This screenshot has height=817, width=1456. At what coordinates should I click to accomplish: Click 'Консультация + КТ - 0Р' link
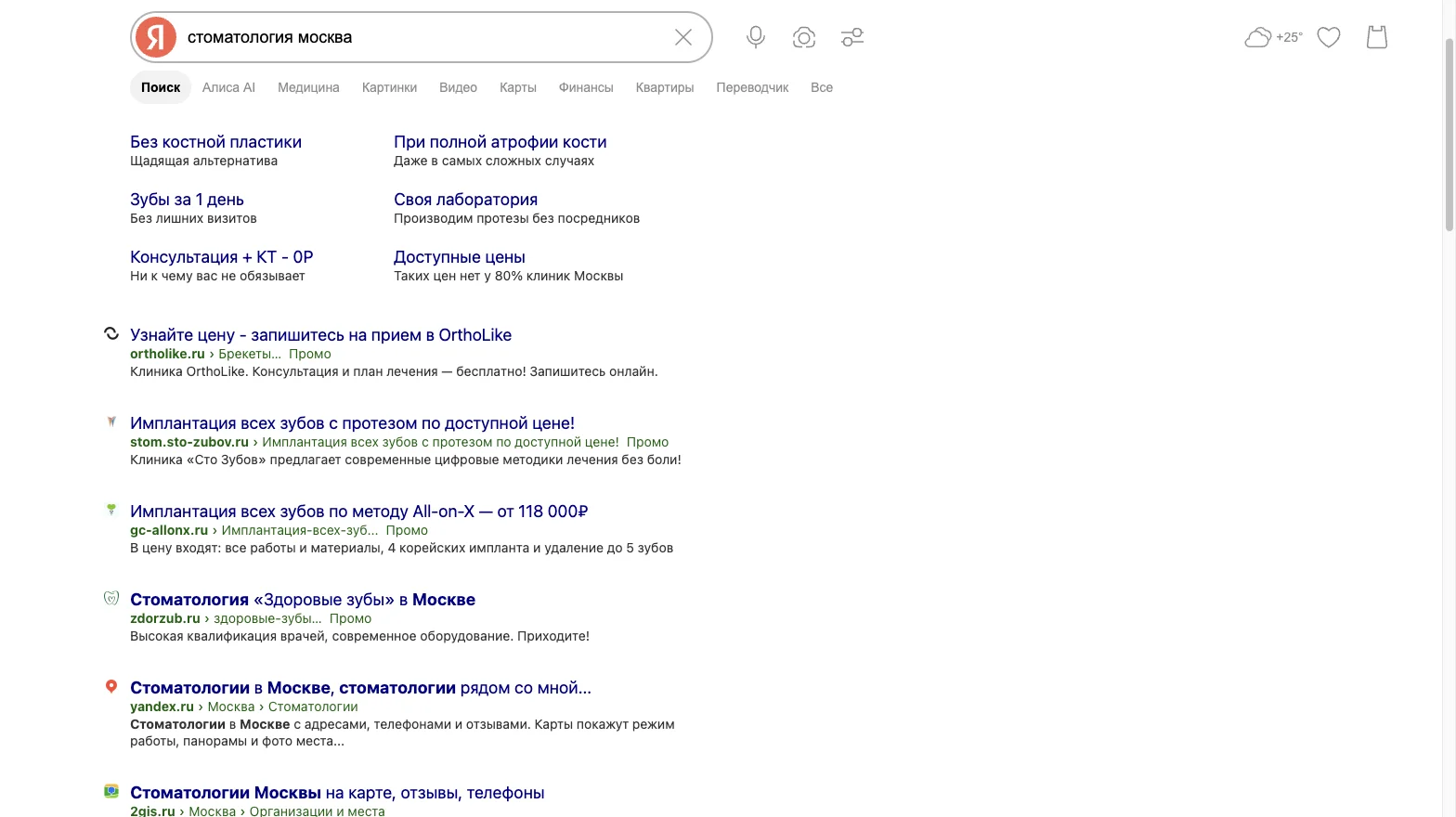(x=221, y=257)
